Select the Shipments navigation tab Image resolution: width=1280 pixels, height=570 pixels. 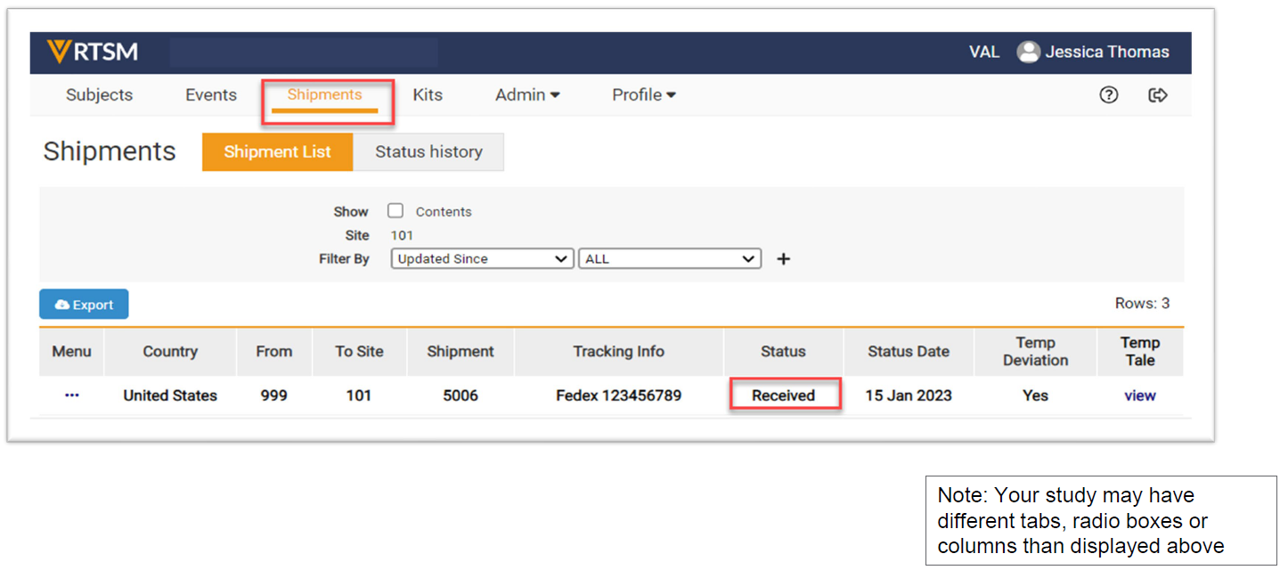tap(325, 95)
